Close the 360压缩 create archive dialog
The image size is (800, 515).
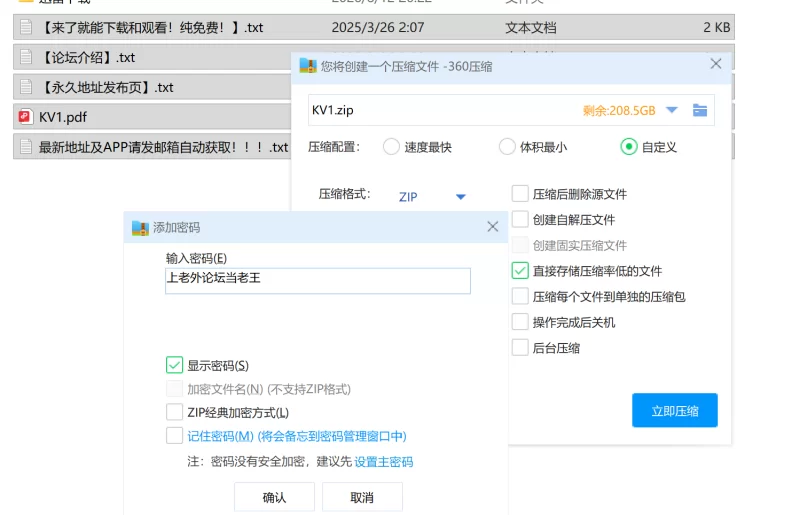[x=716, y=64]
